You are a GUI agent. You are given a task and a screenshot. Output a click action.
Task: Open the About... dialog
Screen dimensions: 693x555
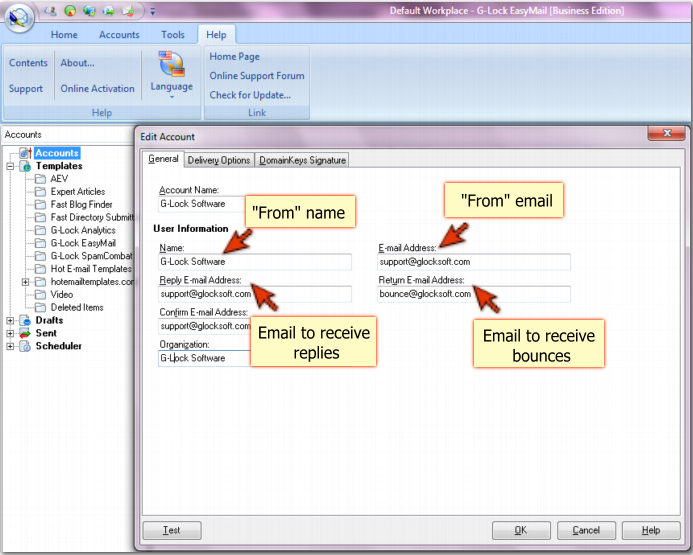click(77, 63)
